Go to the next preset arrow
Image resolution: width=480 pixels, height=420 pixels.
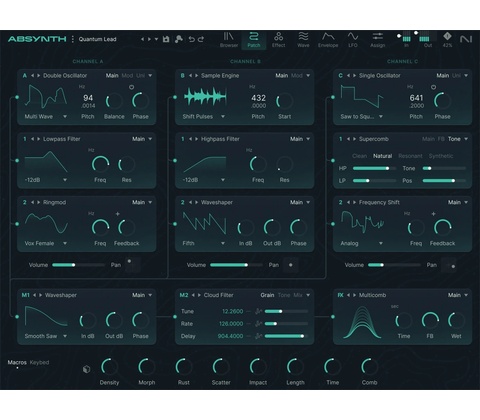click(149, 39)
